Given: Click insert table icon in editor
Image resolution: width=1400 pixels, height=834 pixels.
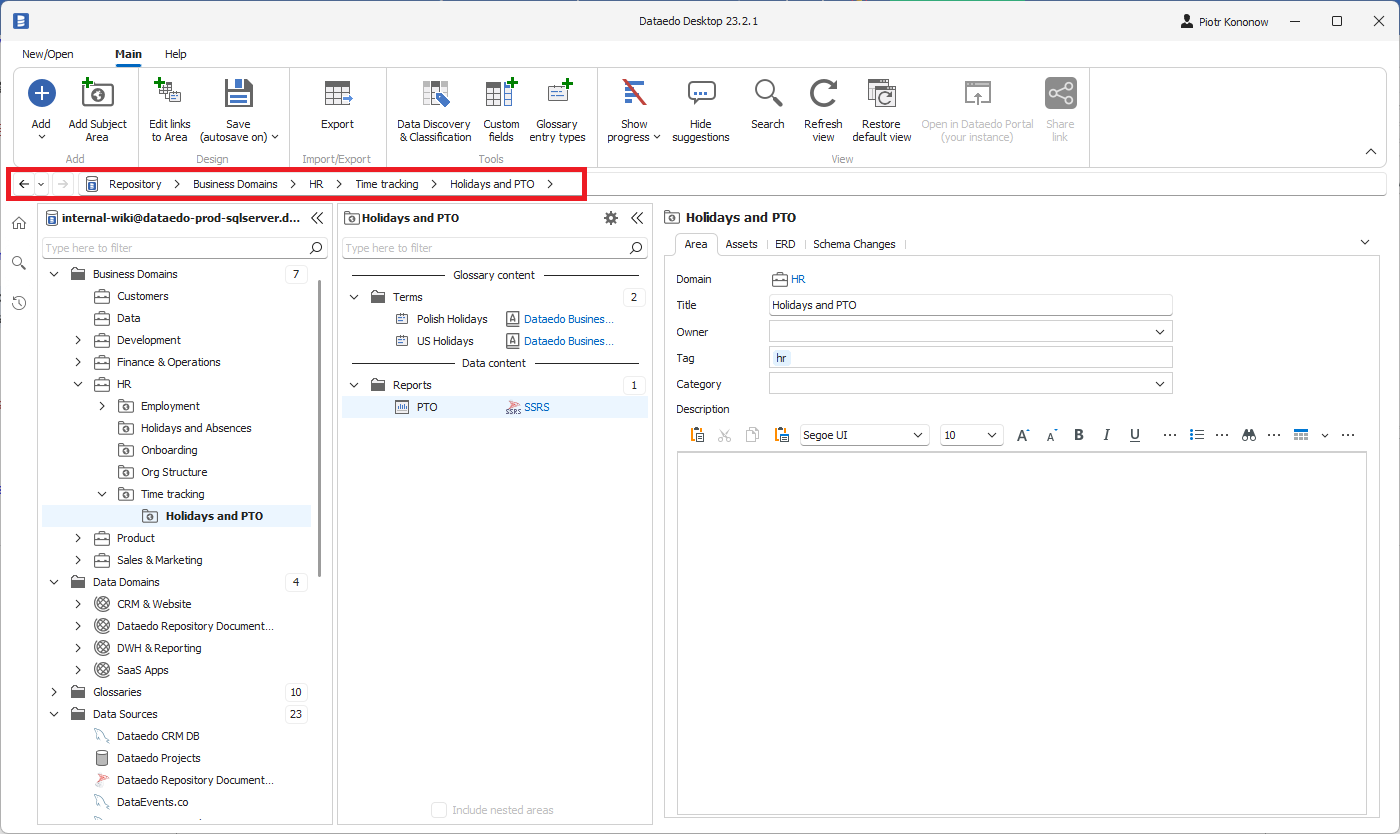Looking at the screenshot, I should coord(1301,435).
